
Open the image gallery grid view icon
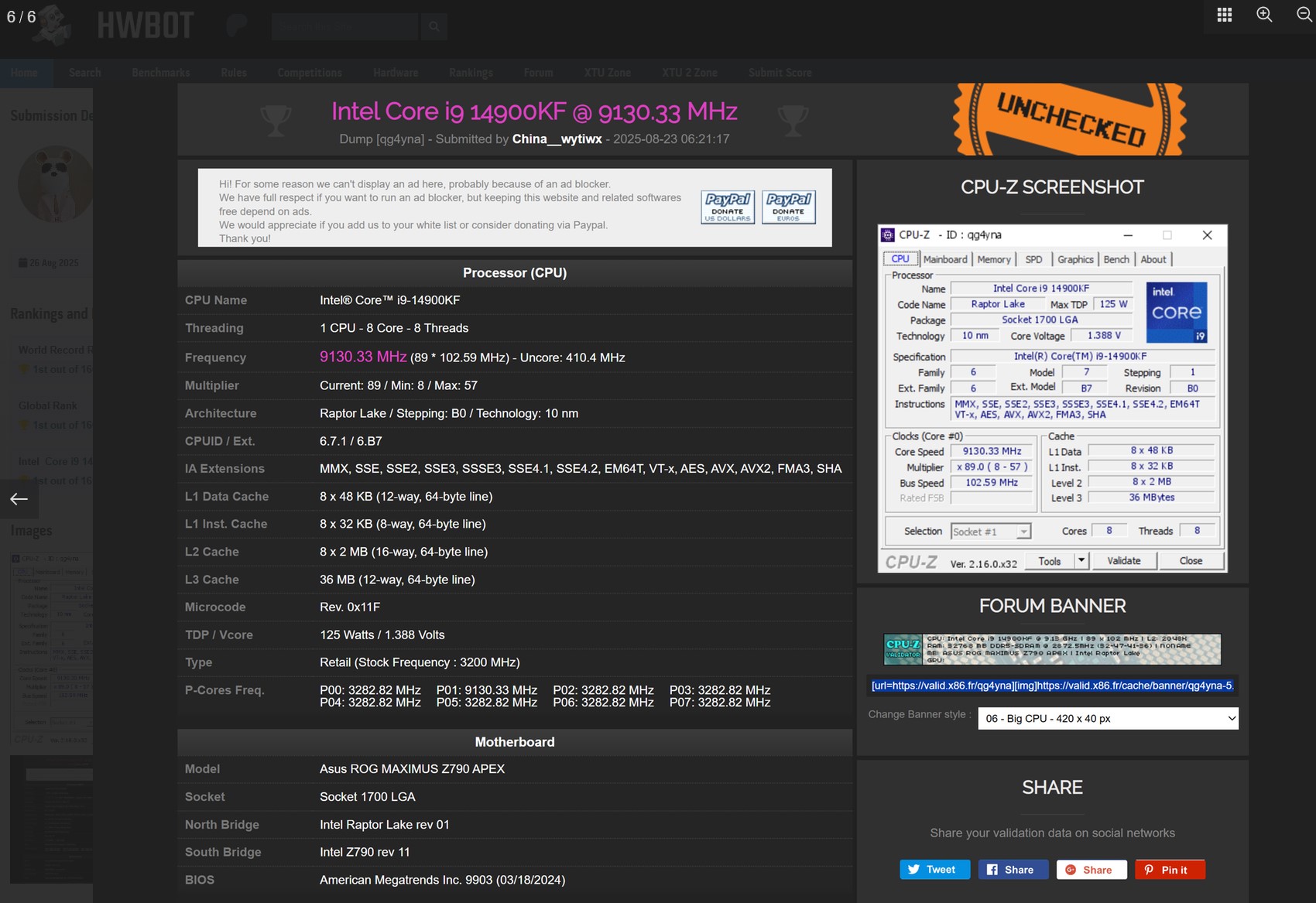click(x=1225, y=15)
